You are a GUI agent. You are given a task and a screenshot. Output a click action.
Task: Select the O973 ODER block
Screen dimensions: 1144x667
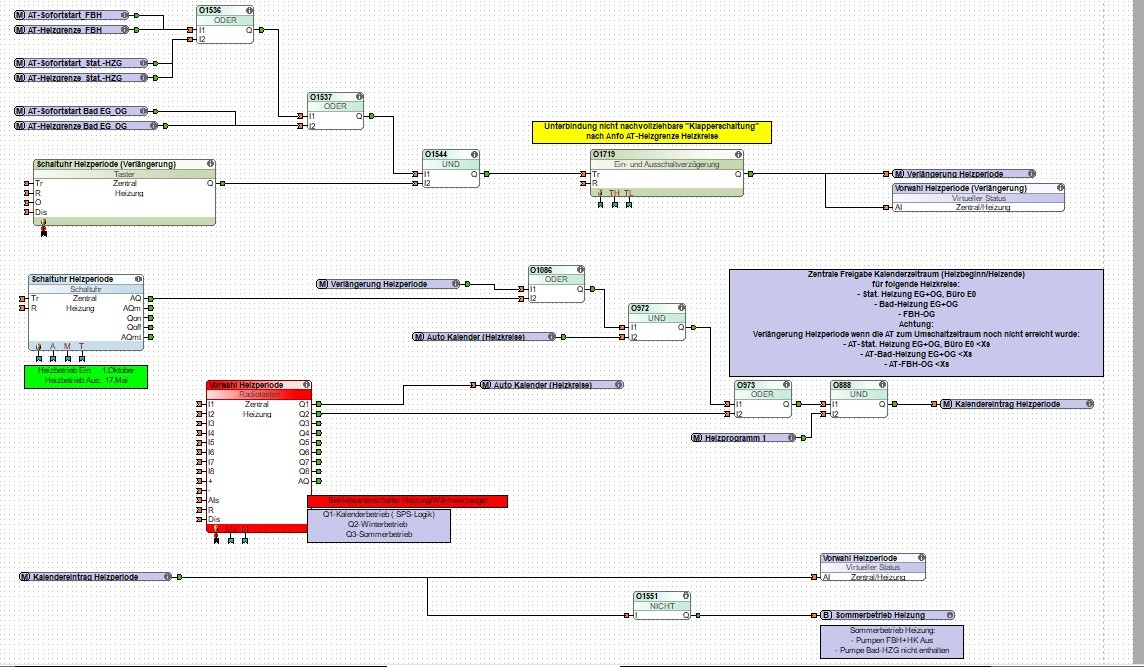click(762, 399)
